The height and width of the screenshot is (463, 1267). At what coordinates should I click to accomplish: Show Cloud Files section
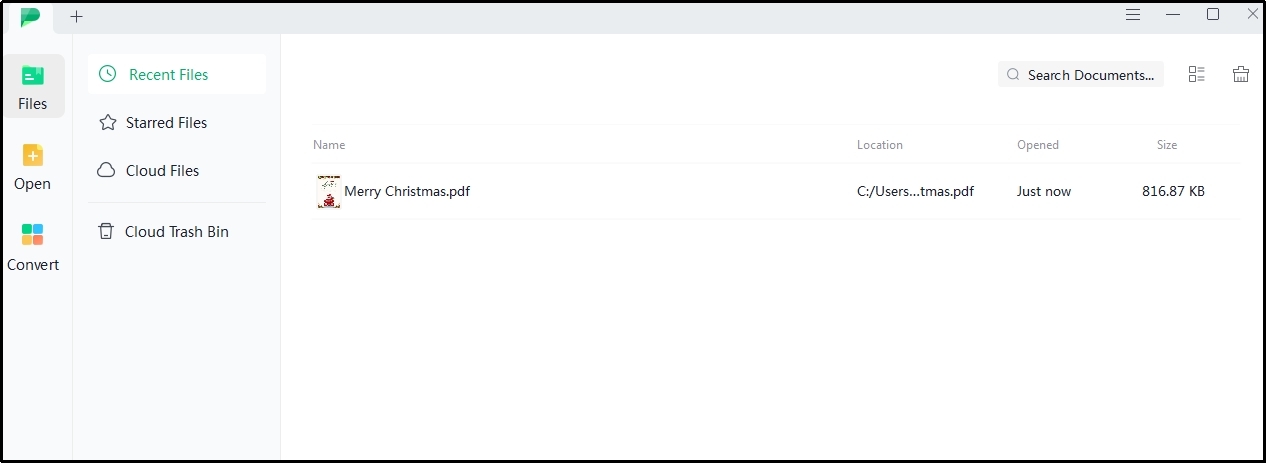coord(162,171)
